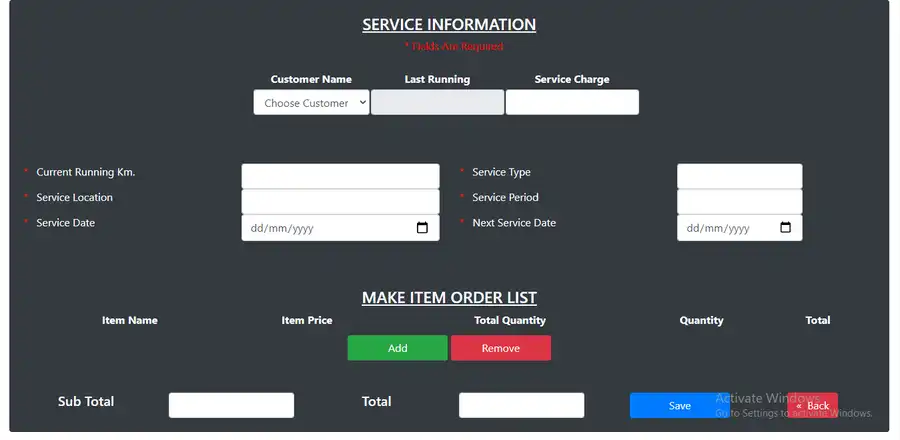Go back using the Back button
Viewport: 900px width, 440px height.
pyautogui.click(x=813, y=405)
